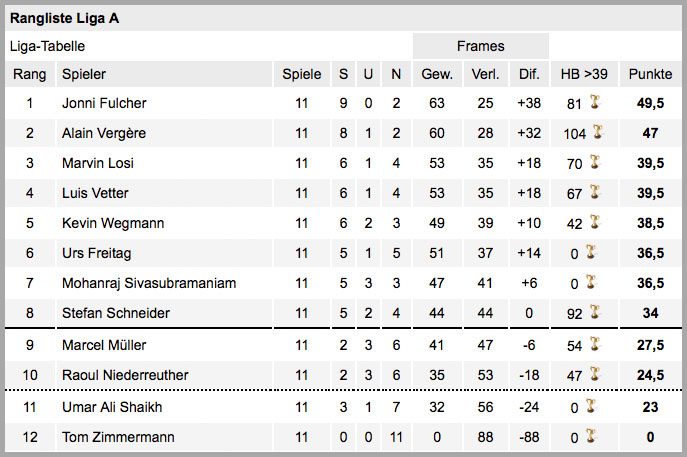The width and height of the screenshot is (687, 457).
Task: Click the Frames group header
Action: [481, 46]
